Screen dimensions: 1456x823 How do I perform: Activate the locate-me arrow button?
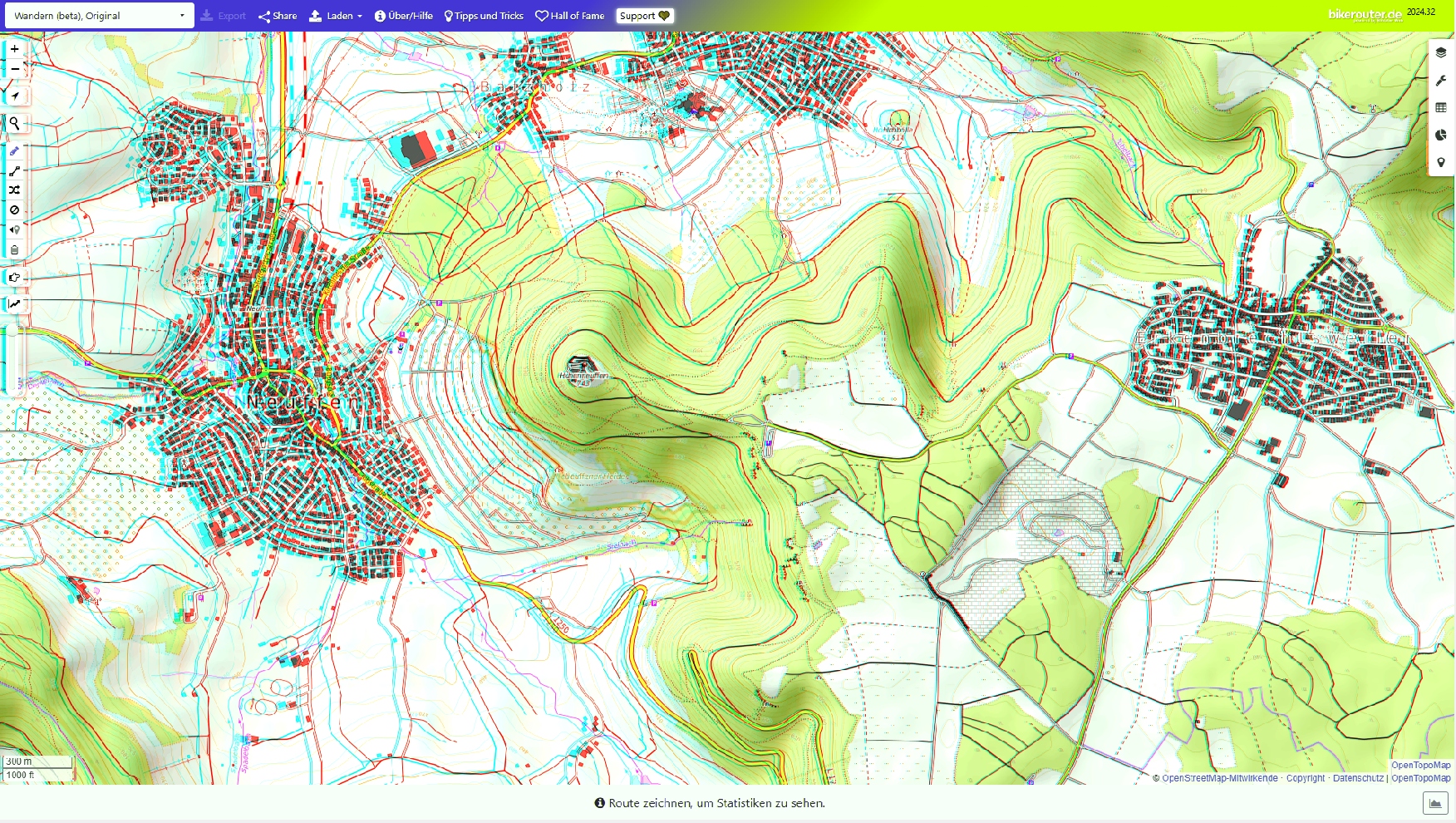pyautogui.click(x=14, y=96)
